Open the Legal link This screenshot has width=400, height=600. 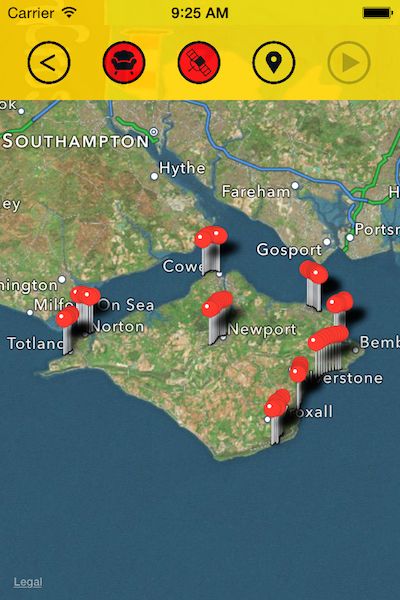28,582
